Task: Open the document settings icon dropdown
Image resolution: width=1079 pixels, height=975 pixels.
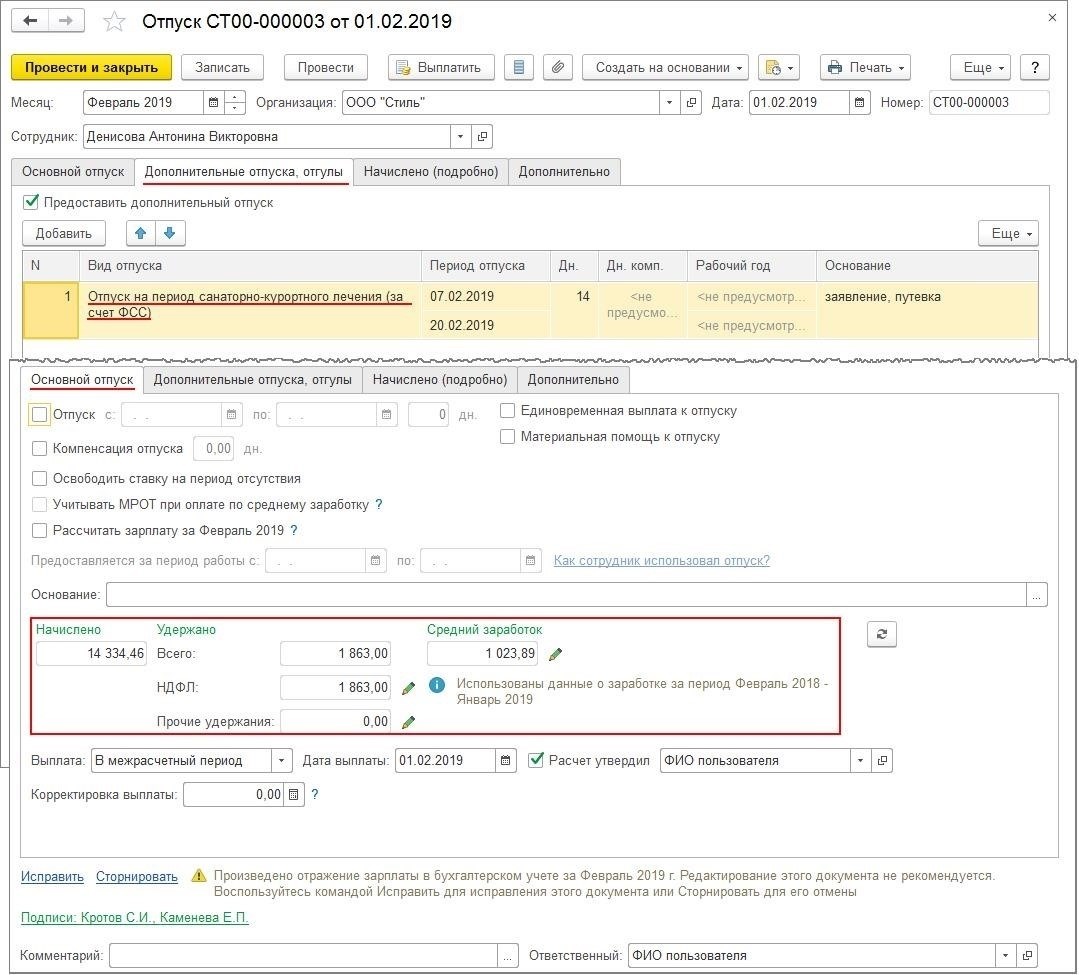Action: [x=779, y=67]
